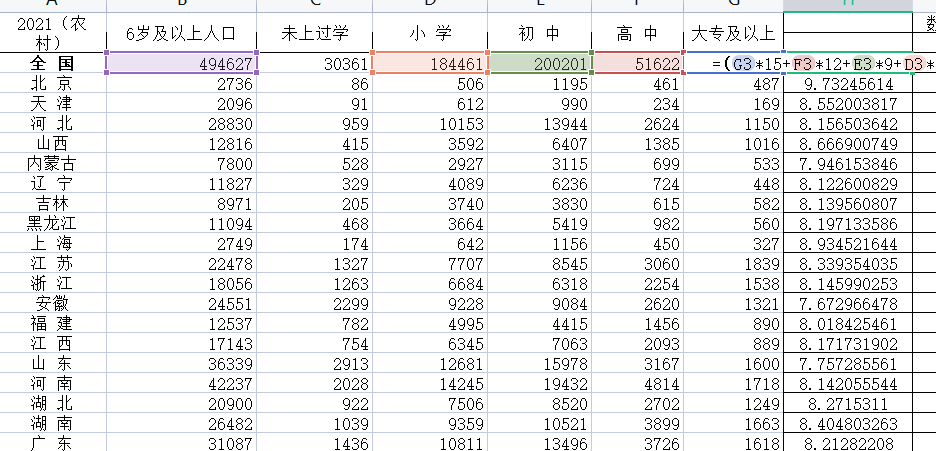Select the 内蒙古 row label cell

coord(54,164)
